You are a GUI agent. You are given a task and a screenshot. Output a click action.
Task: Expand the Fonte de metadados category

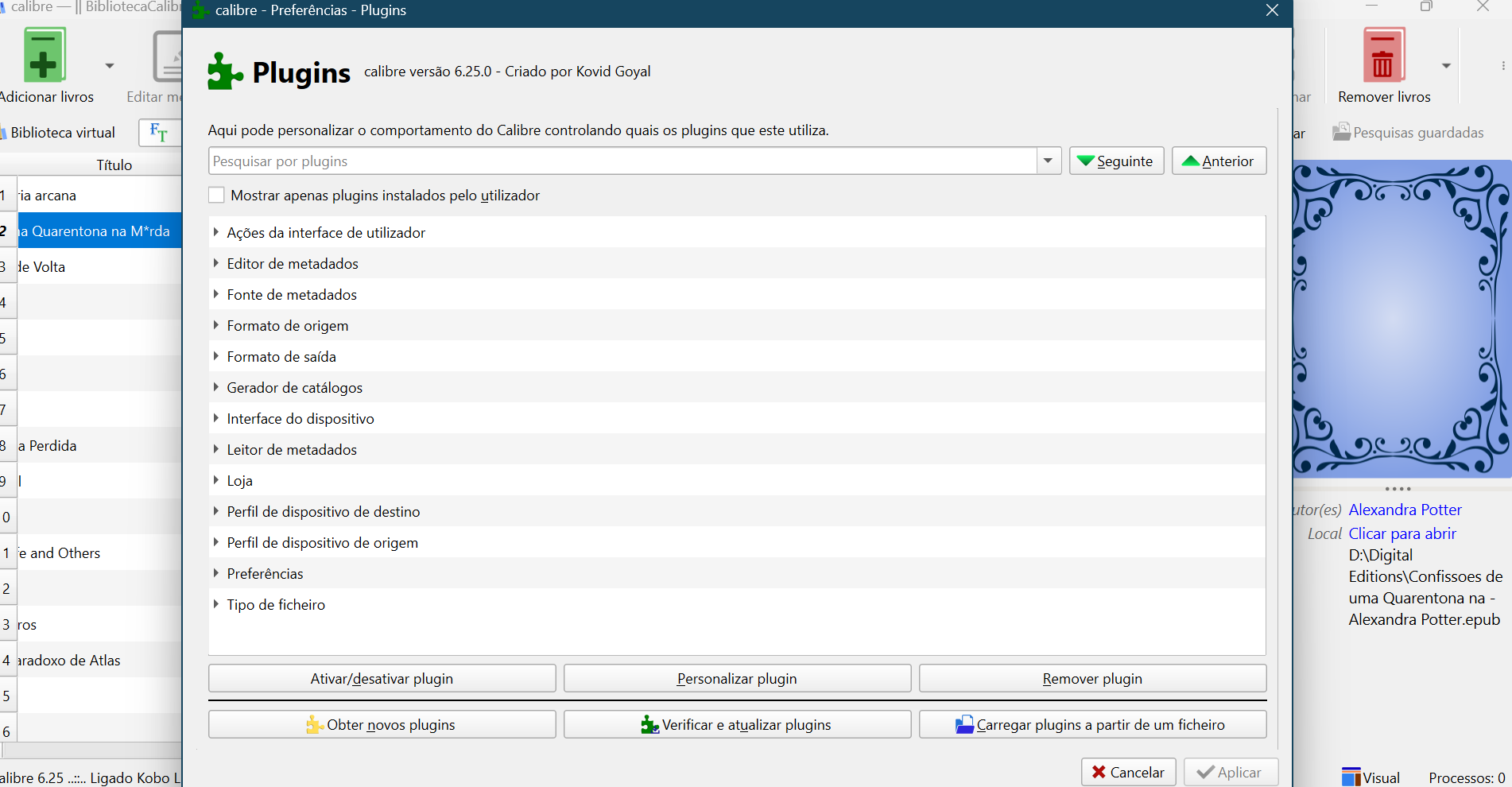point(216,294)
